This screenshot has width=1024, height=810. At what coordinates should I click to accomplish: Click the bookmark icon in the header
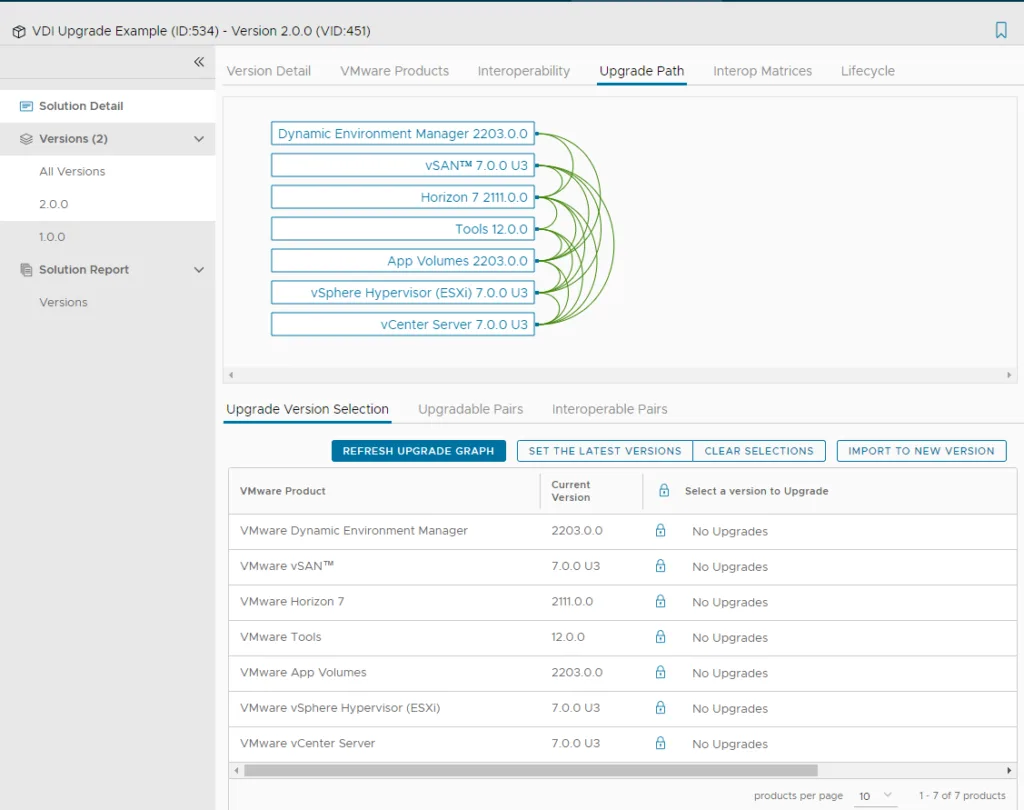pyautogui.click(x=1000, y=30)
